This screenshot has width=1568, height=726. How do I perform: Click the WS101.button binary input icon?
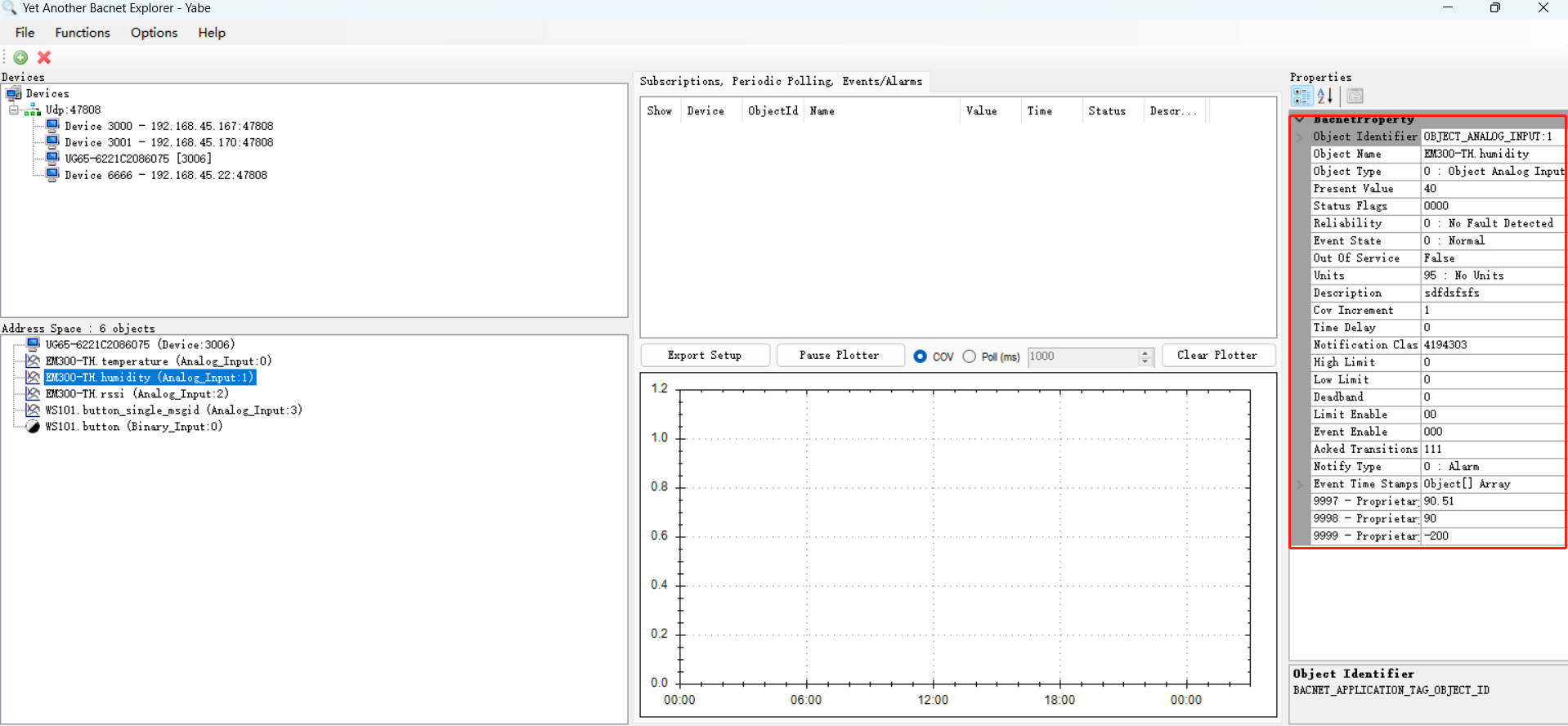[33, 426]
